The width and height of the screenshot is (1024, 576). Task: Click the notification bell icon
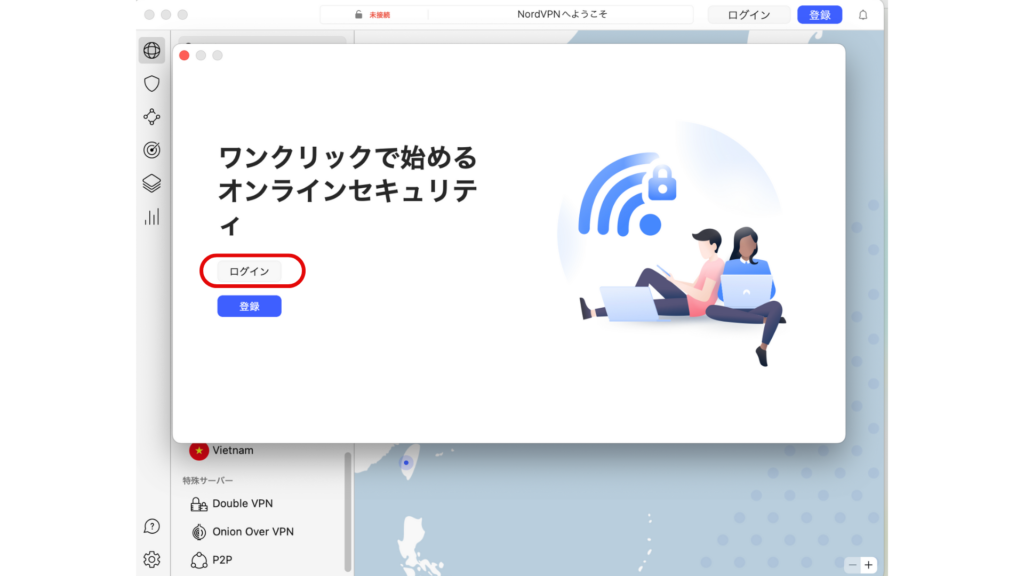tap(863, 15)
